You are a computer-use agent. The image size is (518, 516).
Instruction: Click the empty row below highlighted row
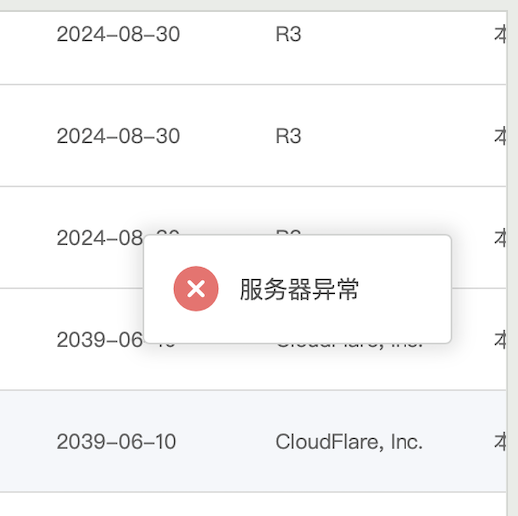253,504
